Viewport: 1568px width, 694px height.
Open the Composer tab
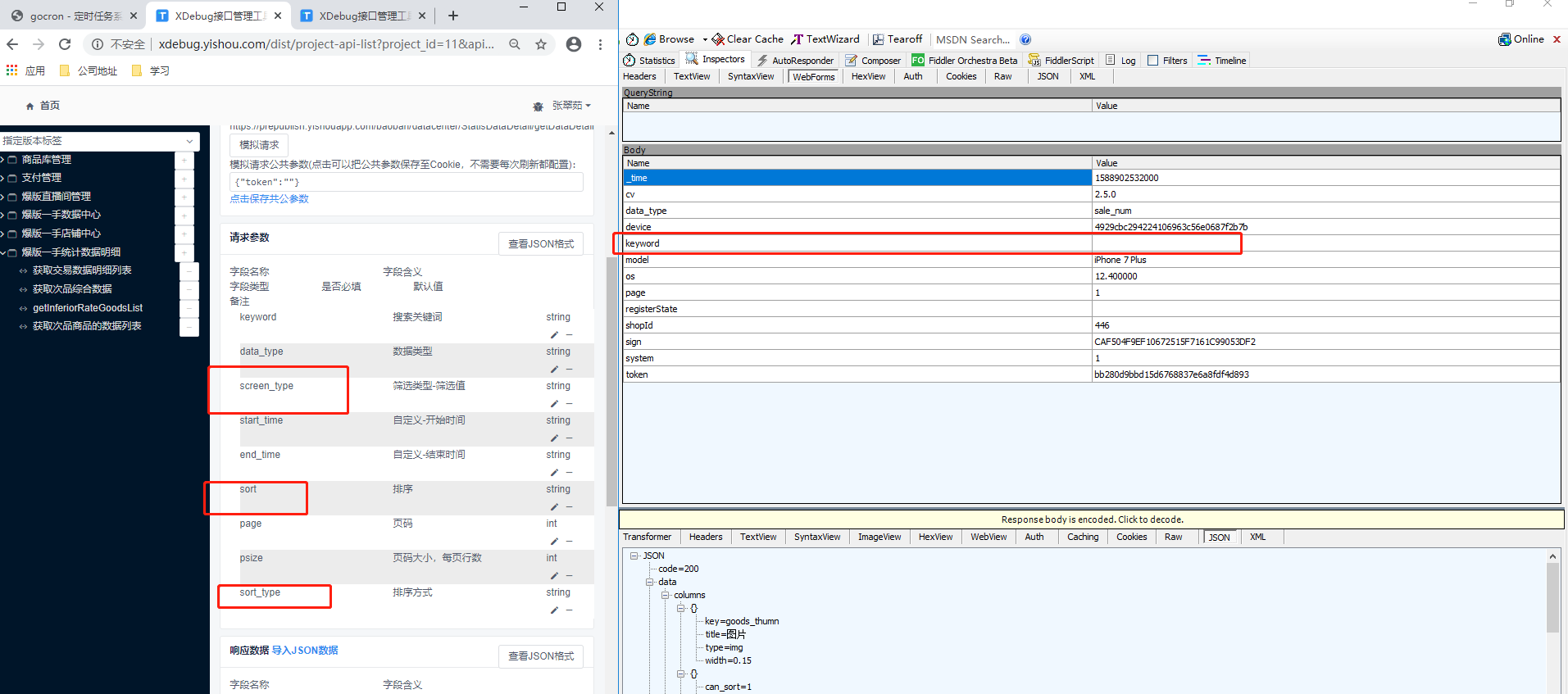pos(873,61)
